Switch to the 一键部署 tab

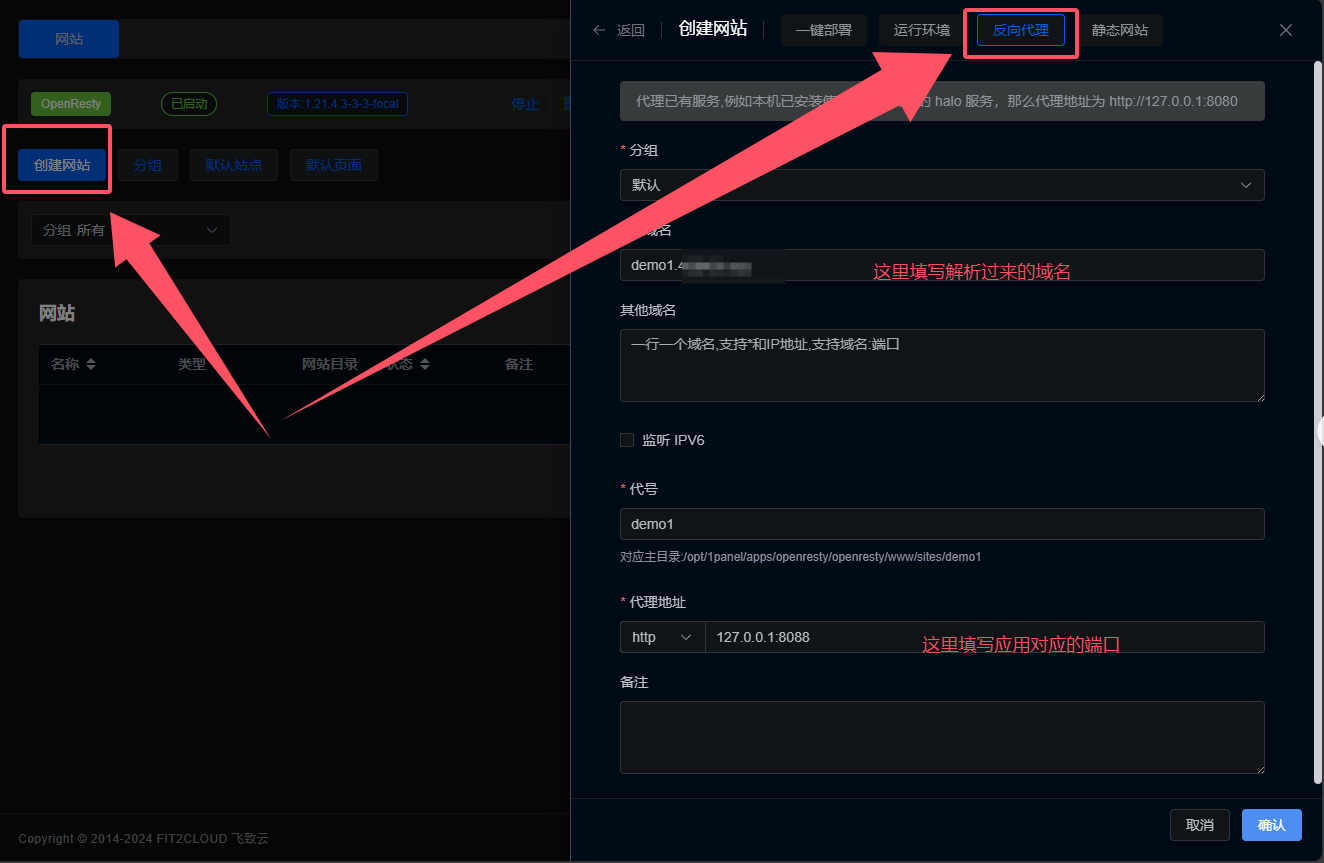[823, 30]
